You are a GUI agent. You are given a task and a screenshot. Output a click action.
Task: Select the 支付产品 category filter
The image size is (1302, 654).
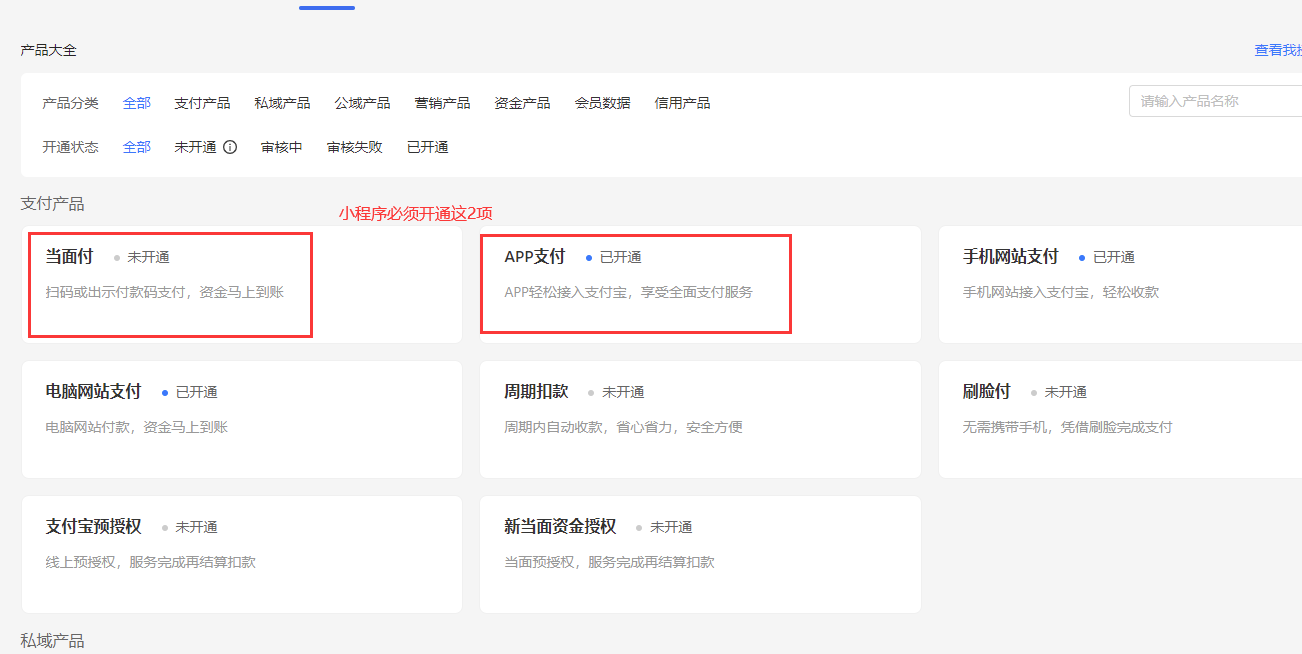tap(202, 103)
